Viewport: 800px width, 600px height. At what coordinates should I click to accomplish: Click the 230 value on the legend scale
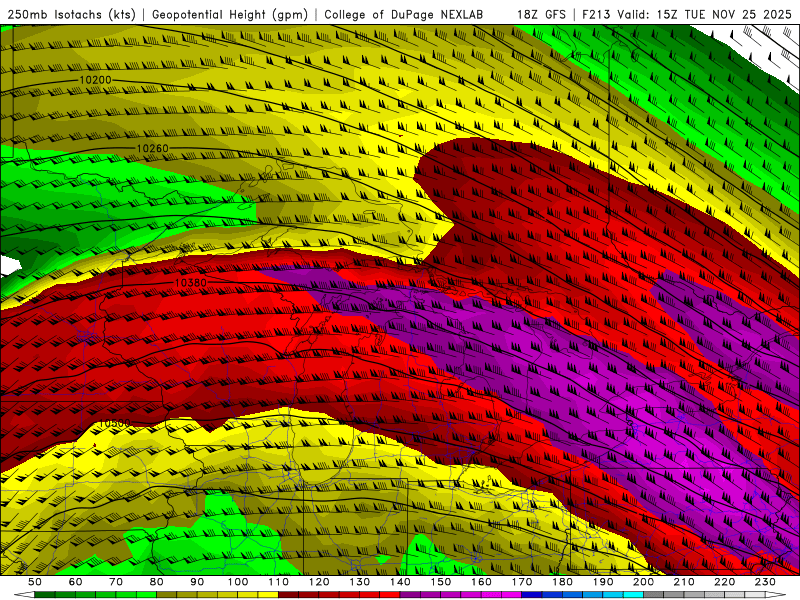pyautogui.click(x=765, y=582)
